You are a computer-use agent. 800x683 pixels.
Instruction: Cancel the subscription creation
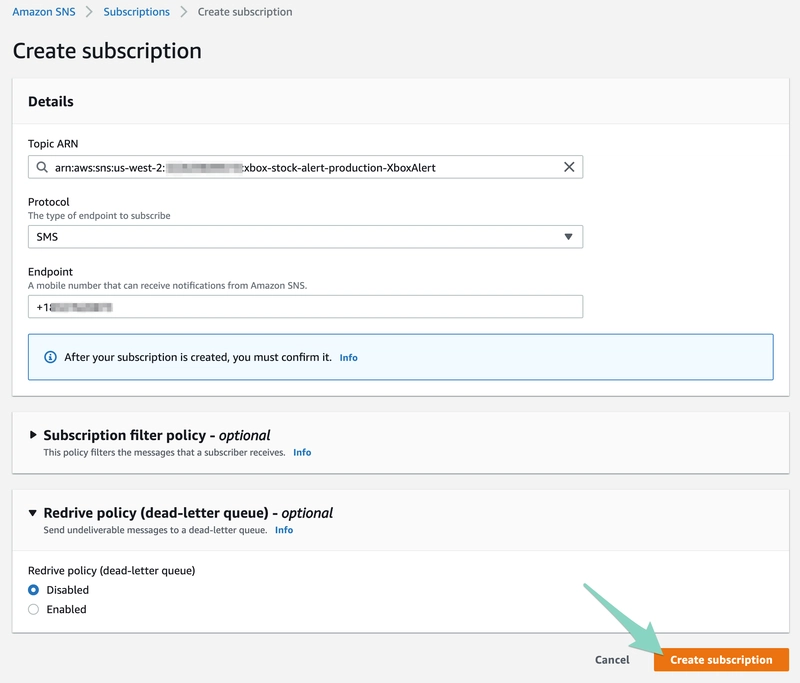612,660
